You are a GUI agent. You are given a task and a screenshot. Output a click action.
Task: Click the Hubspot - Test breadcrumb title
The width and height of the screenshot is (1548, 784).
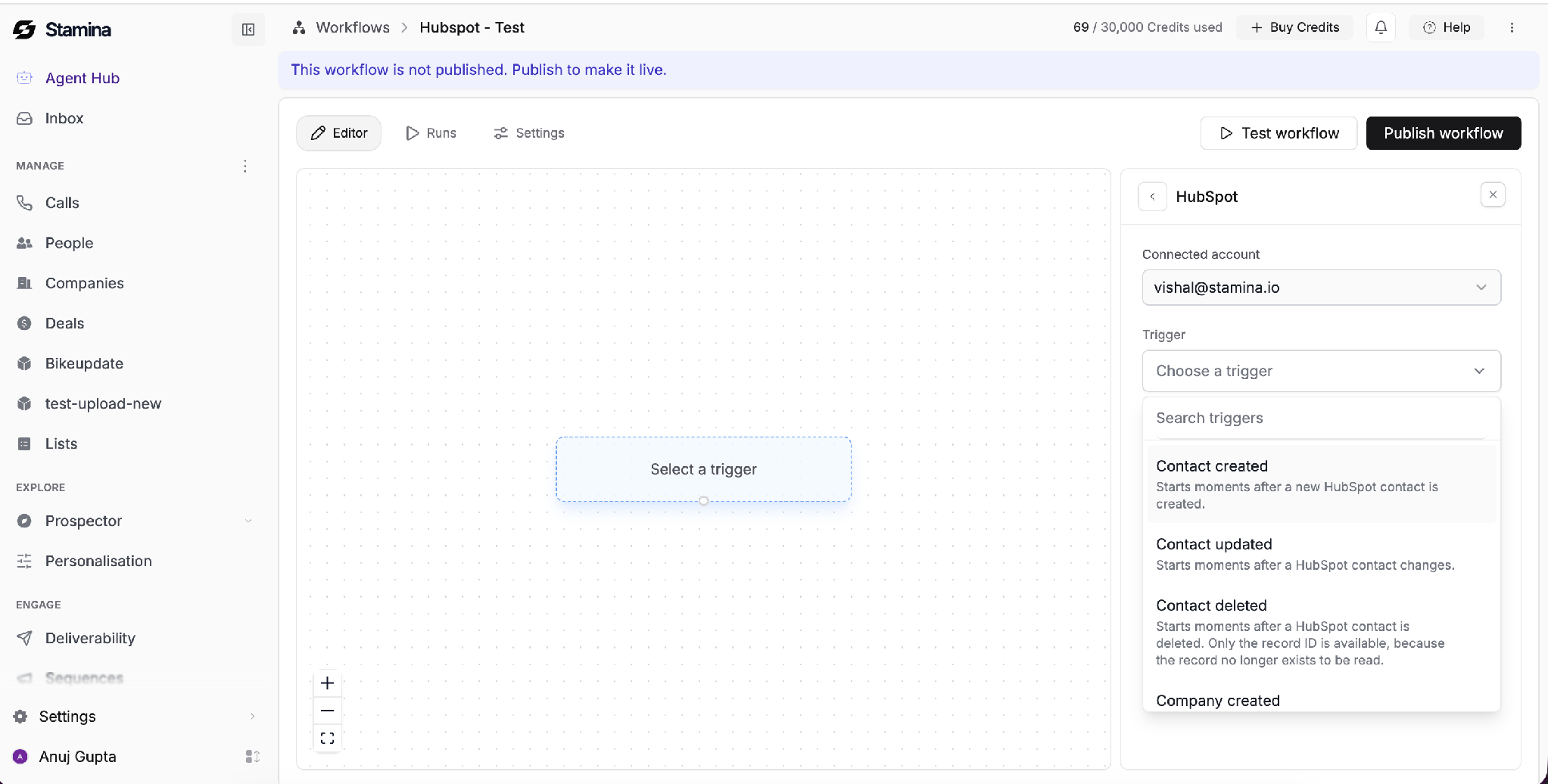[472, 27]
